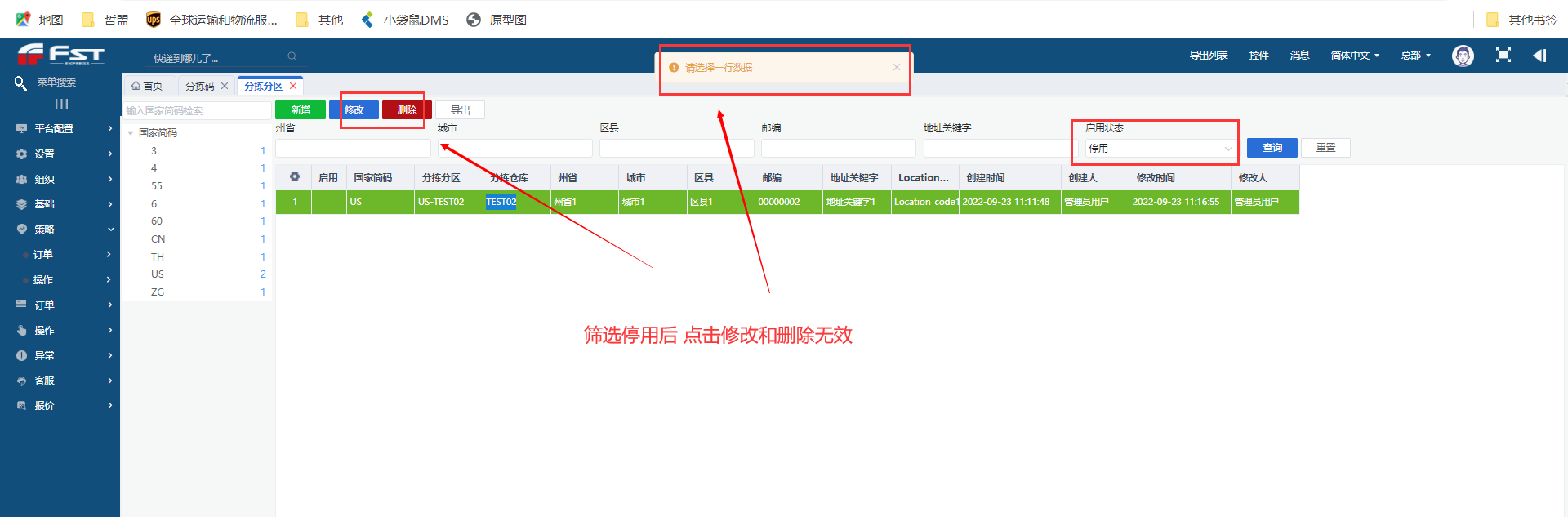1568x517 pixels.
Task: Toggle the sidebar collapse bars icon
Action: click(61, 104)
